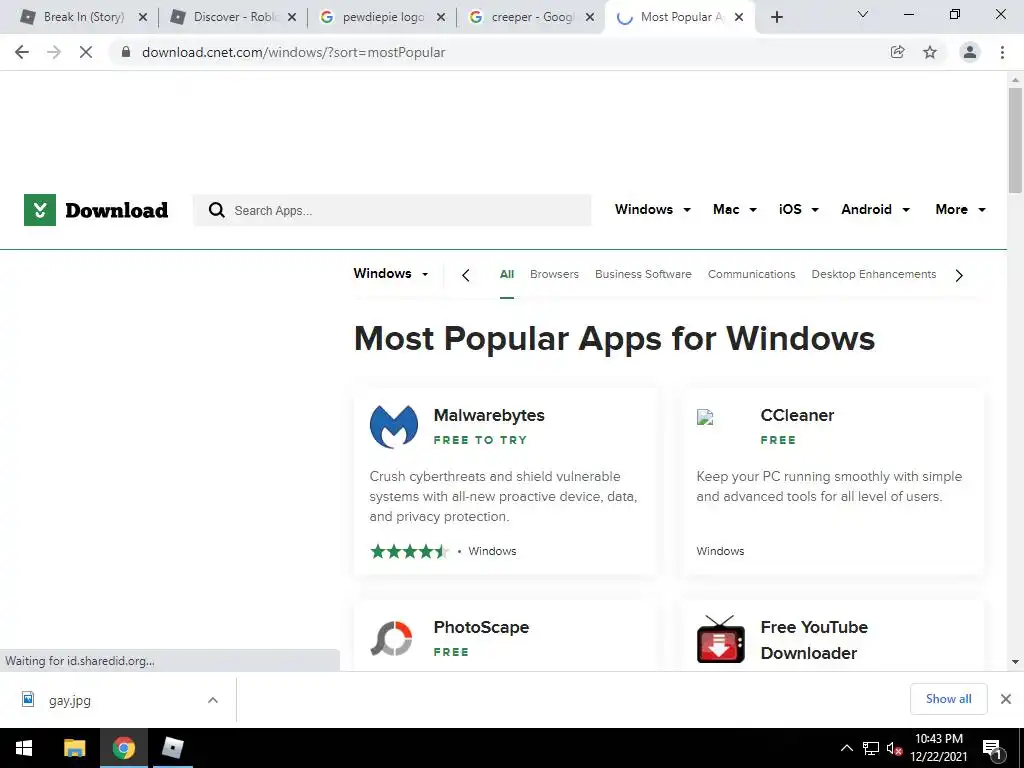Click the browser forward arrow
Image resolution: width=1024 pixels, height=768 pixels.
click(x=54, y=52)
